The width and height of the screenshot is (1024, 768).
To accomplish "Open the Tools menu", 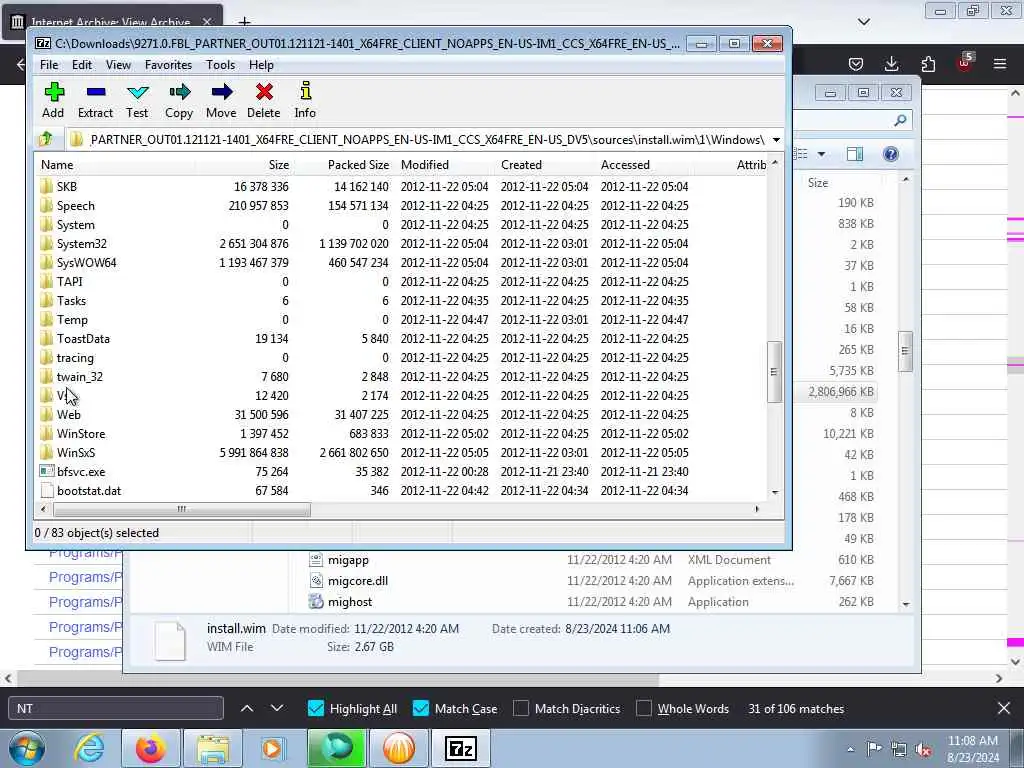I will pyautogui.click(x=220, y=65).
